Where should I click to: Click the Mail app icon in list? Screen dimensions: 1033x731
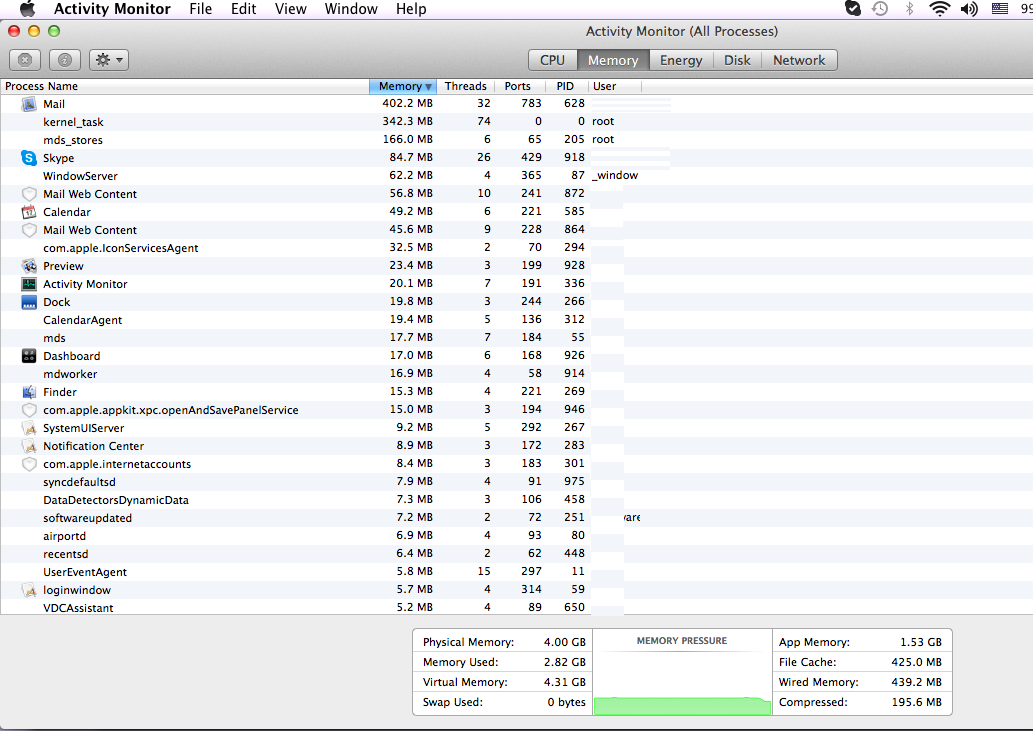[29, 104]
